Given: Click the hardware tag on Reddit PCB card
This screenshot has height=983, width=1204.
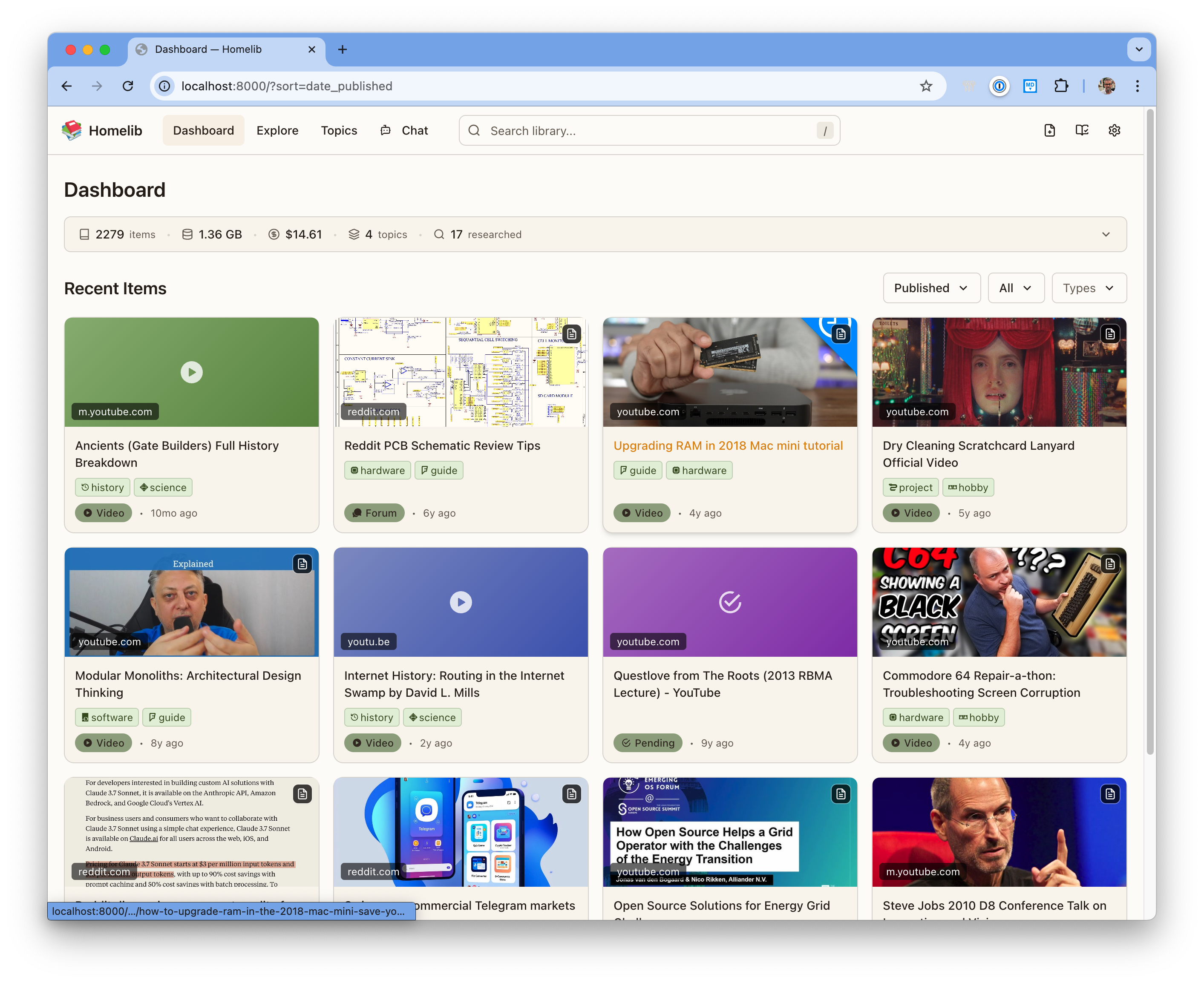Looking at the screenshot, I should click(x=377, y=471).
